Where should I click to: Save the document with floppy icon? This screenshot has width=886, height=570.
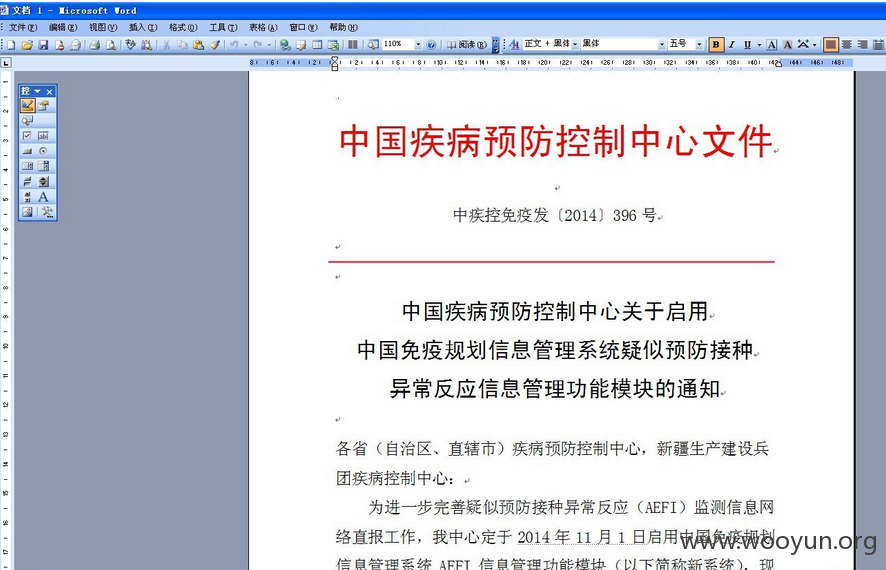click(43, 45)
